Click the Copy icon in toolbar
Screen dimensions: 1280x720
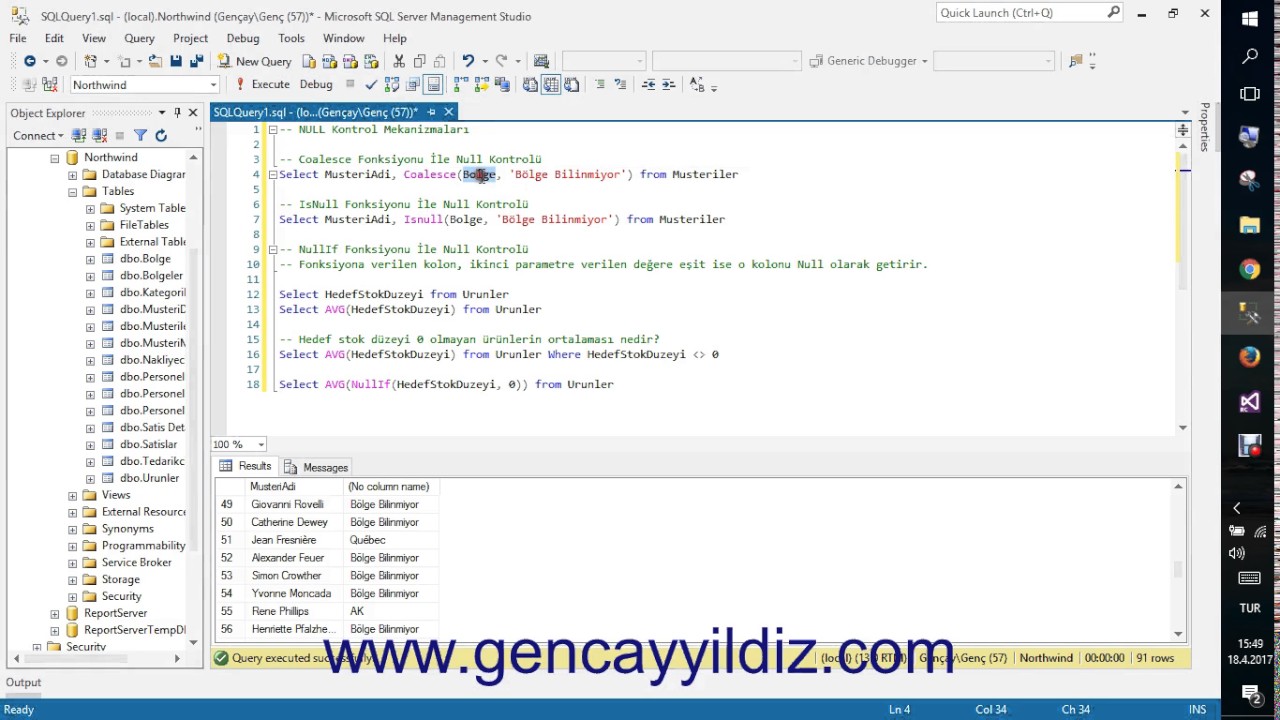coord(419,61)
